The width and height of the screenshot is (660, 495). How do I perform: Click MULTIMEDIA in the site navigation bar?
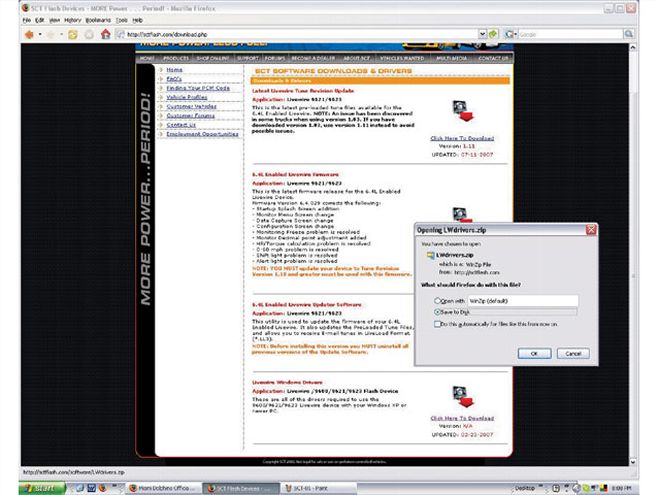(452, 58)
